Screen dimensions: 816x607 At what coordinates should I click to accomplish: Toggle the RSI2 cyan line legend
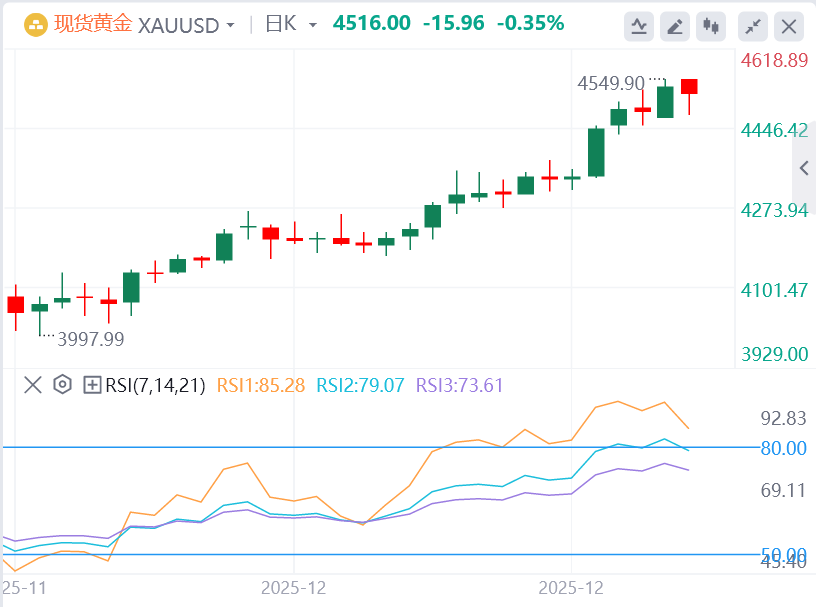tap(360, 384)
